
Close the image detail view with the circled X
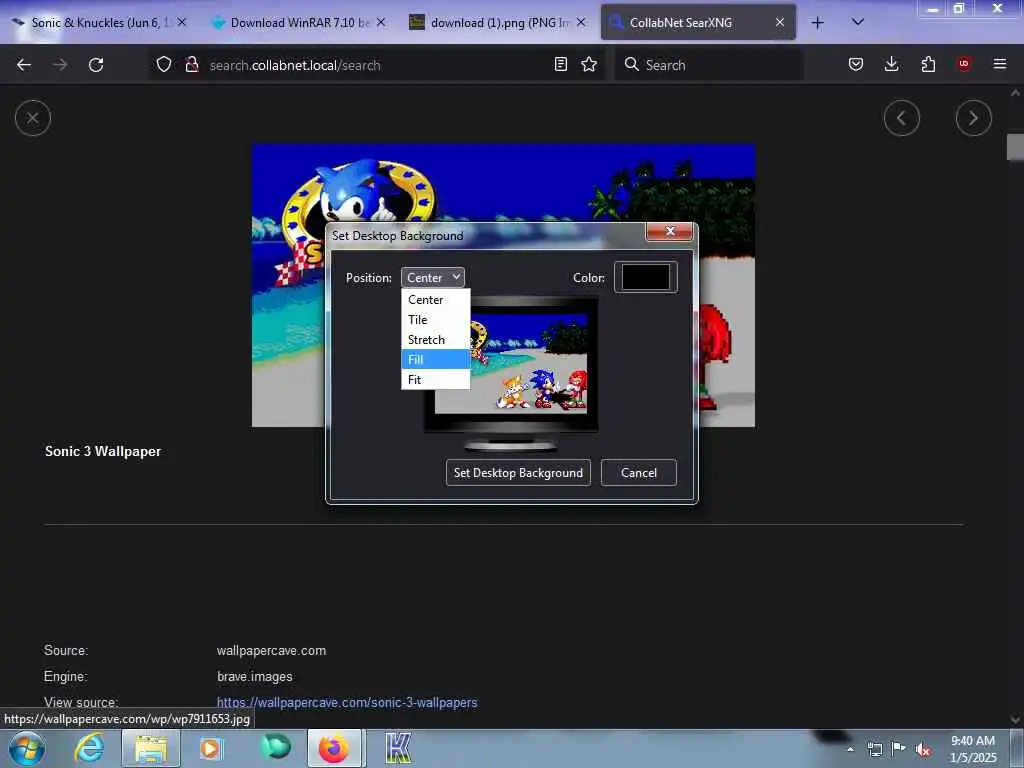coord(33,118)
